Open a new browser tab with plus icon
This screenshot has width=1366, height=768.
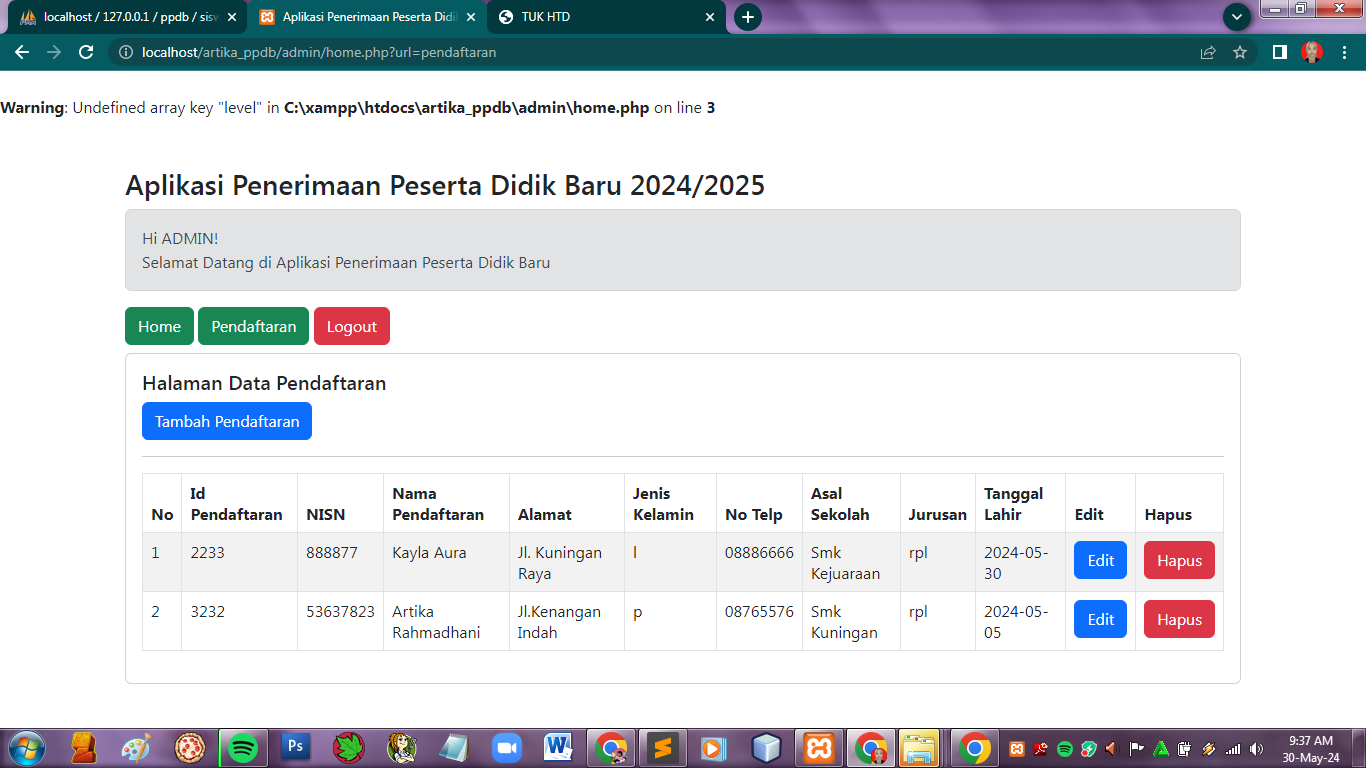(747, 17)
